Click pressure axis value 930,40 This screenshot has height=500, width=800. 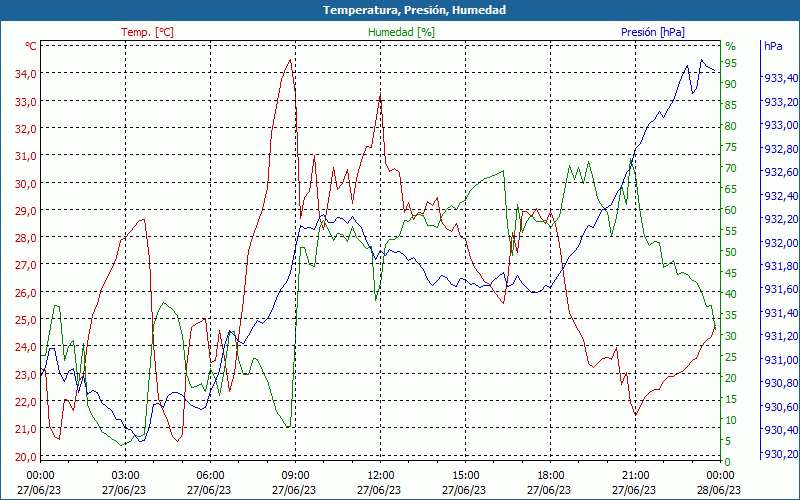[781, 430]
